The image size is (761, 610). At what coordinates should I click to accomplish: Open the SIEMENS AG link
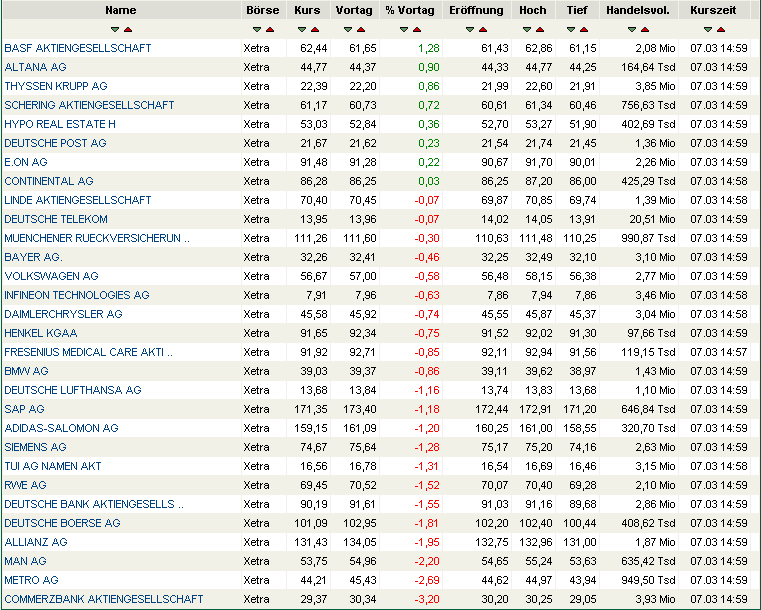tap(35, 447)
